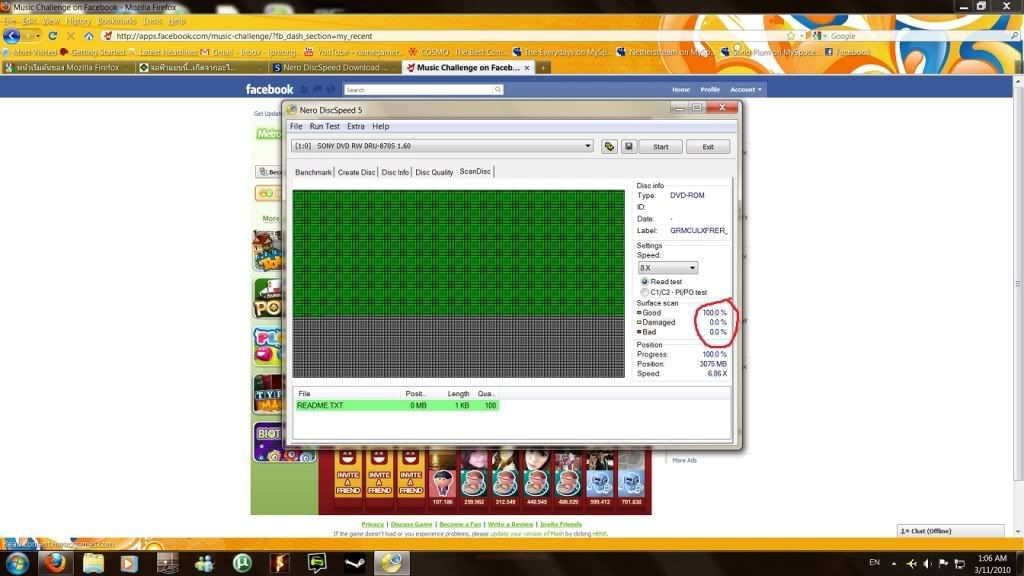Click the Firefox Back button

click(x=12, y=36)
